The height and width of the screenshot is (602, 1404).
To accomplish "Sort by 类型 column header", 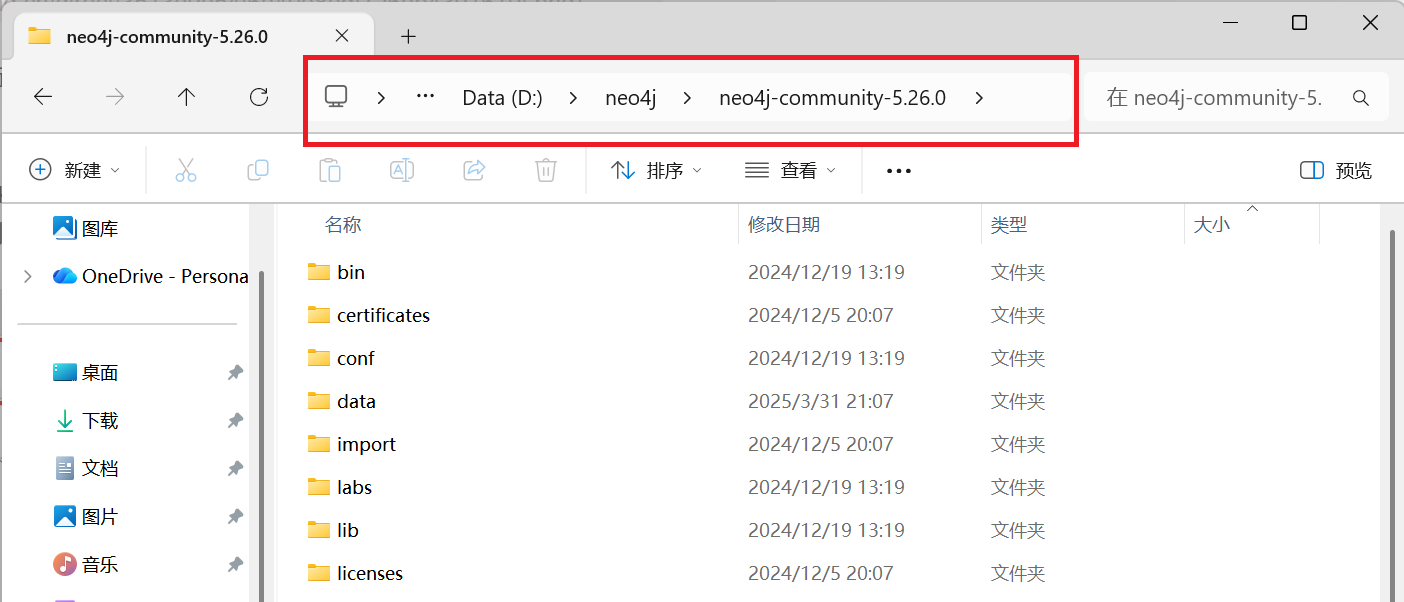I will [x=1009, y=225].
